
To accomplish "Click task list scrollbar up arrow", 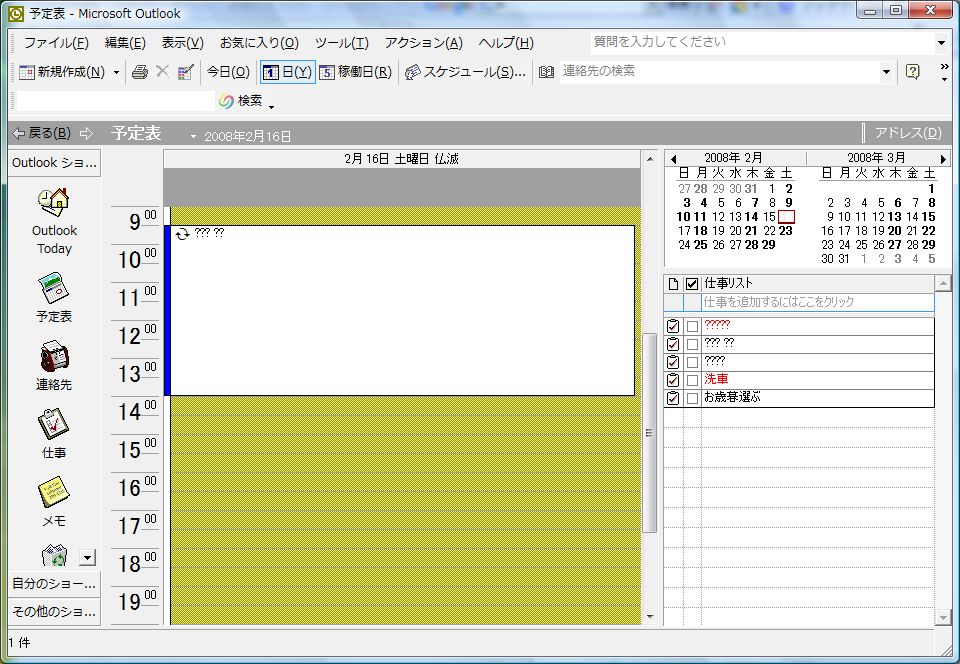I will 943,283.
